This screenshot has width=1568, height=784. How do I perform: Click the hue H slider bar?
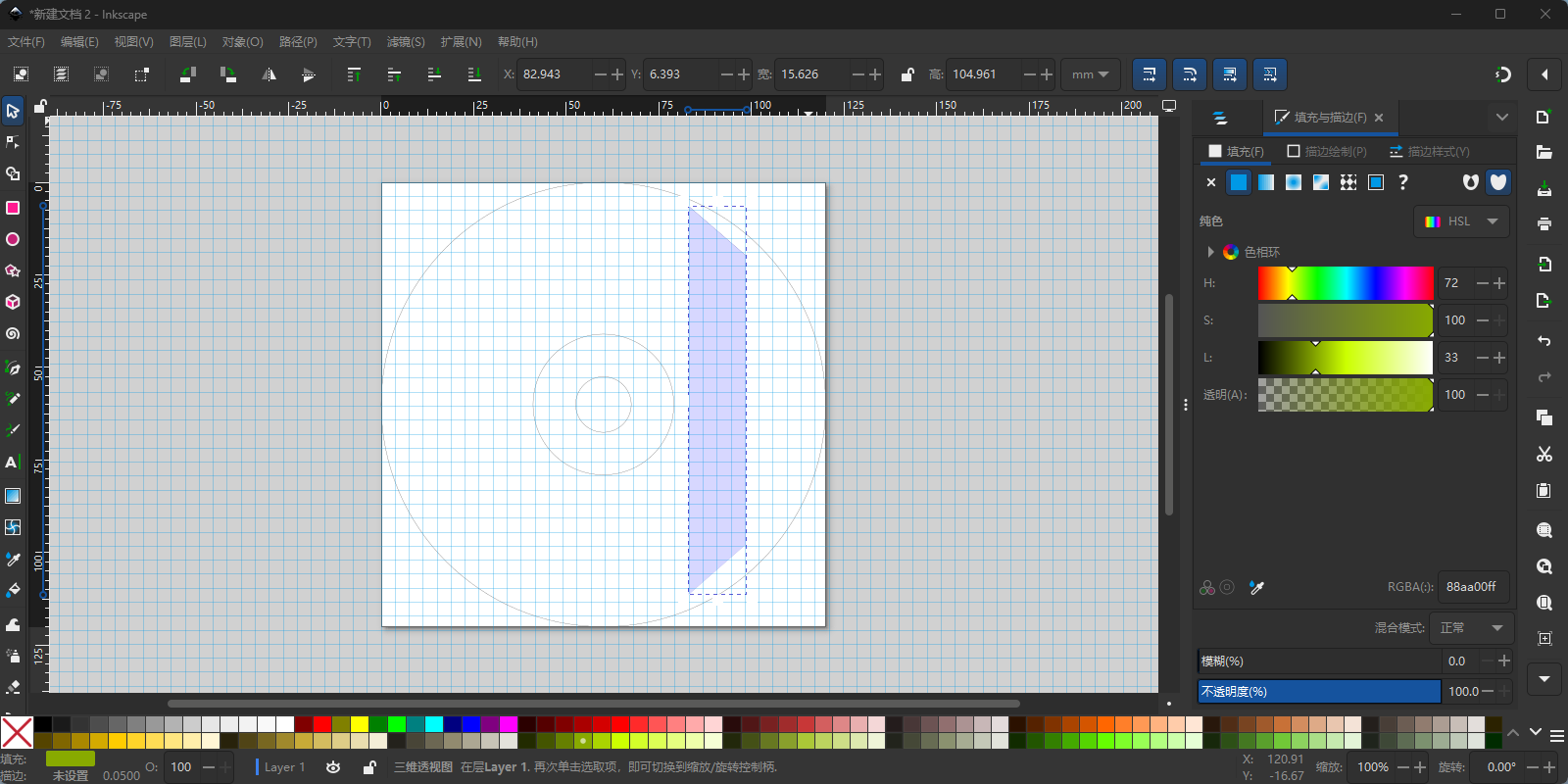1345,283
